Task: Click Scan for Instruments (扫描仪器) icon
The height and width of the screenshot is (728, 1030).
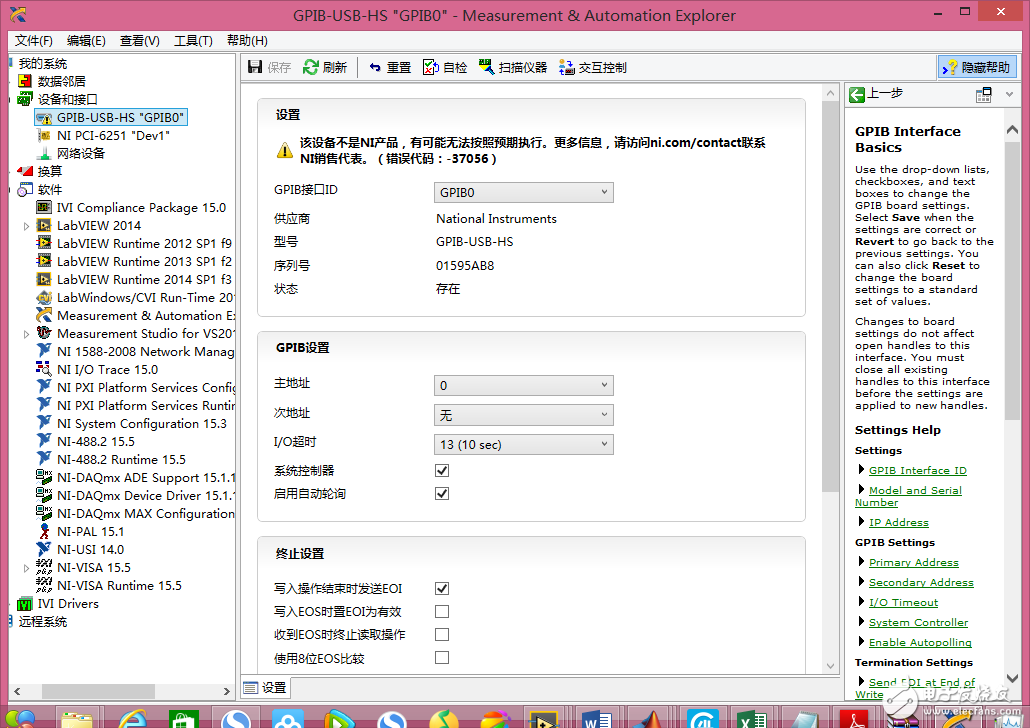Action: pyautogui.click(x=486, y=67)
